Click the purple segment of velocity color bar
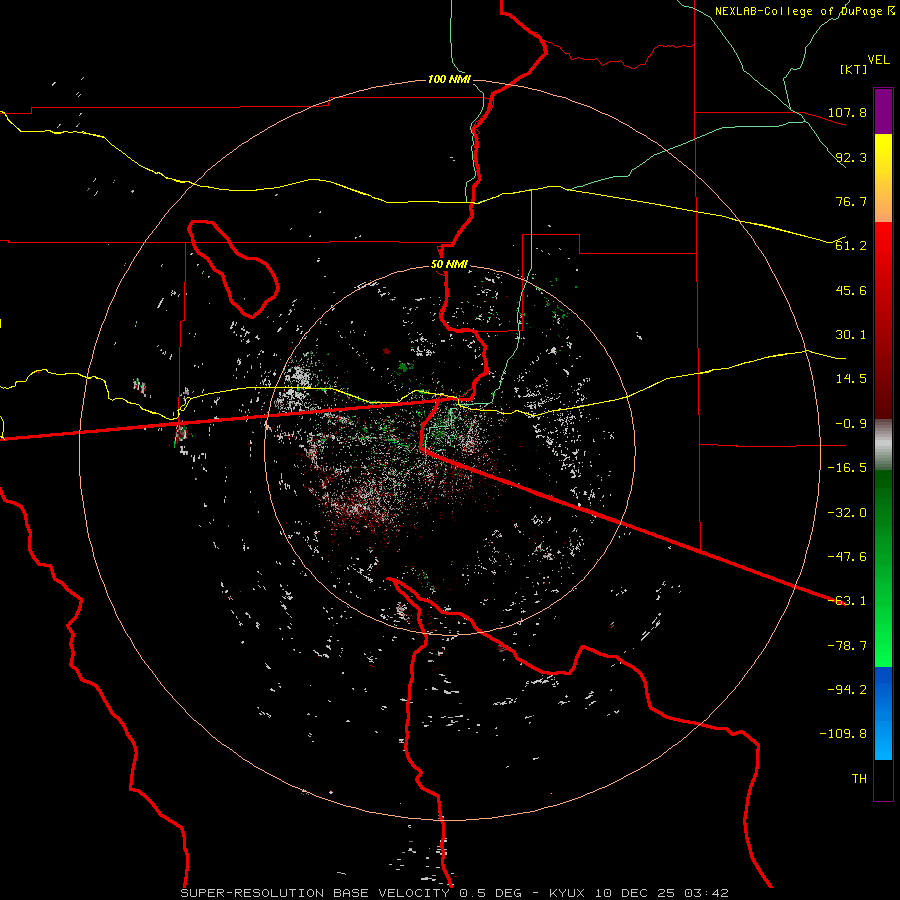This screenshot has height=900, width=900. [x=883, y=111]
